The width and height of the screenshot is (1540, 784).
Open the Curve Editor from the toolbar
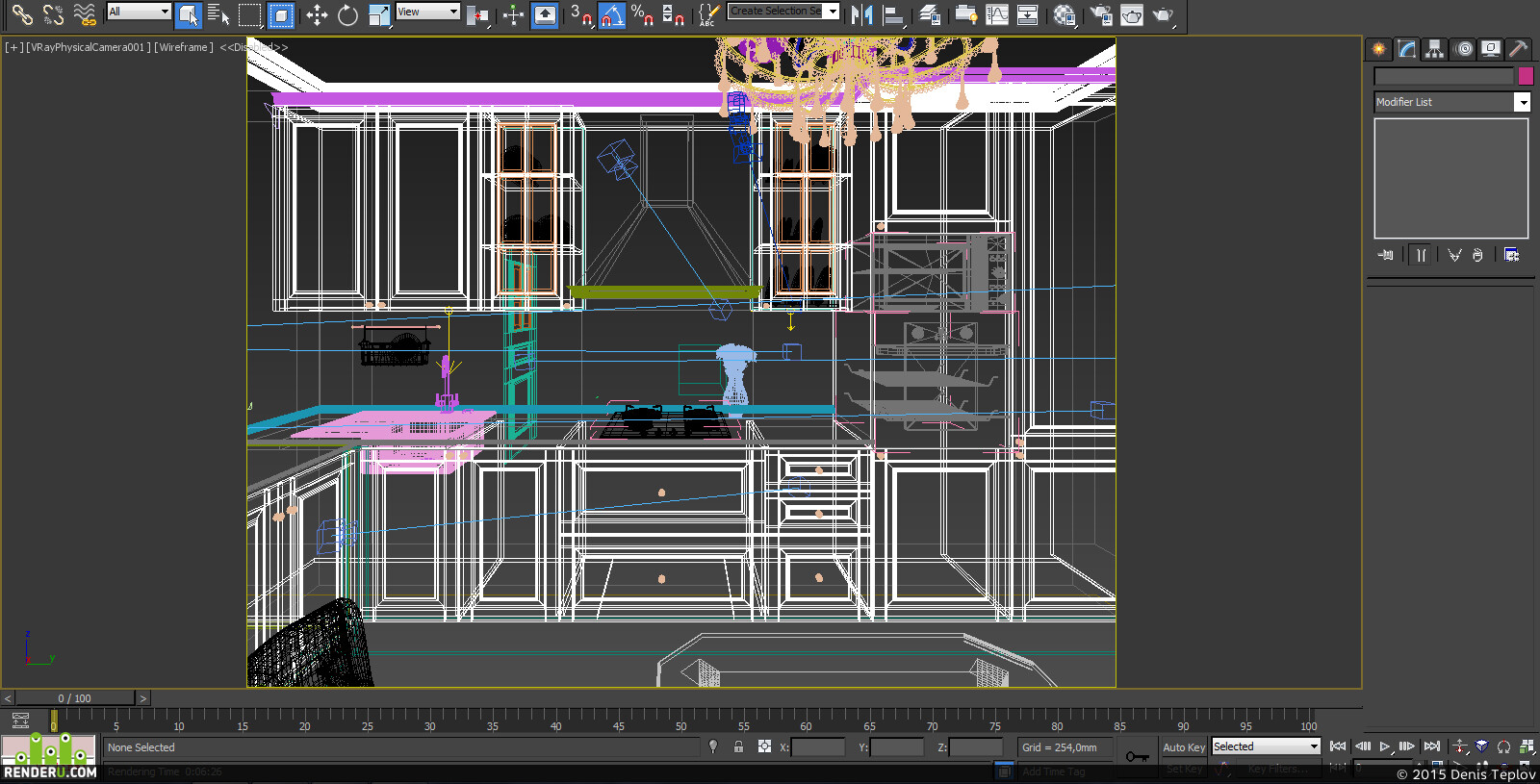(997, 14)
